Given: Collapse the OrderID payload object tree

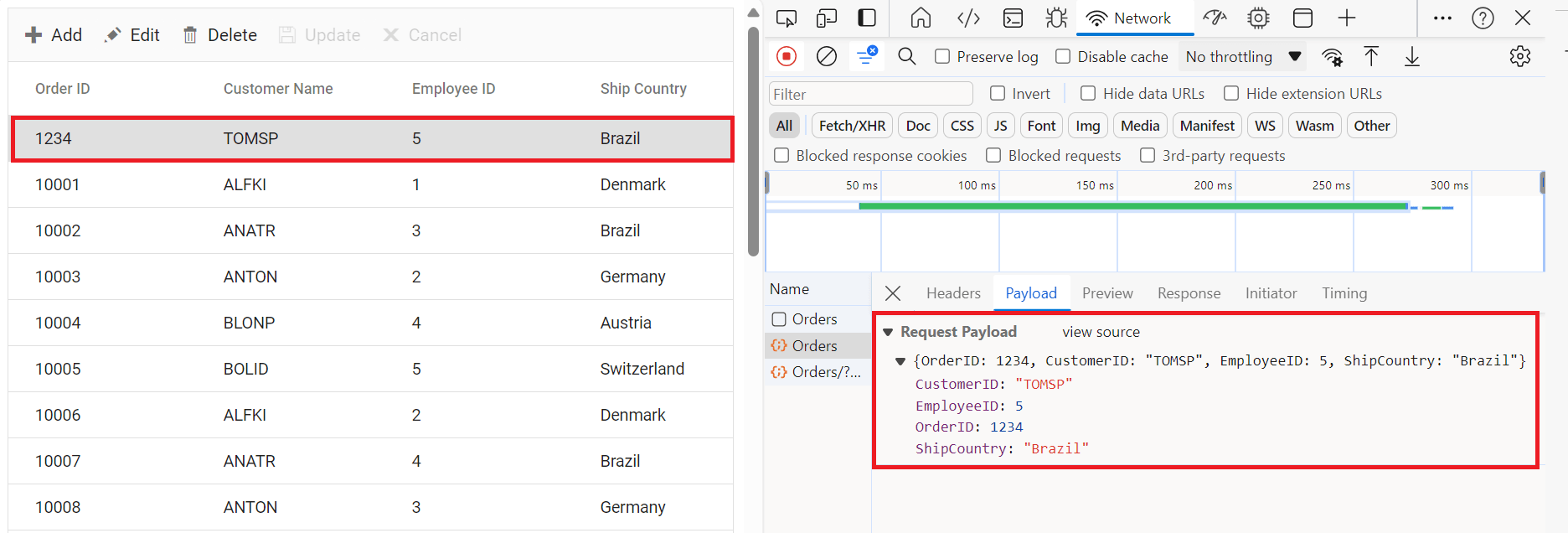Looking at the screenshot, I should tap(900, 361).
